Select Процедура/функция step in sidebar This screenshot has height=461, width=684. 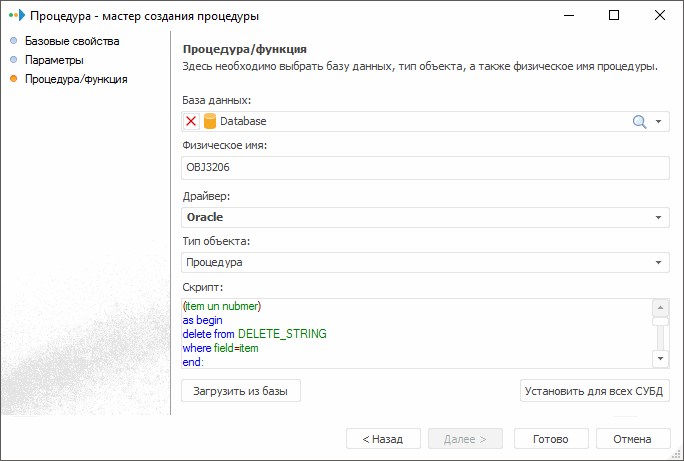point(75,78)
